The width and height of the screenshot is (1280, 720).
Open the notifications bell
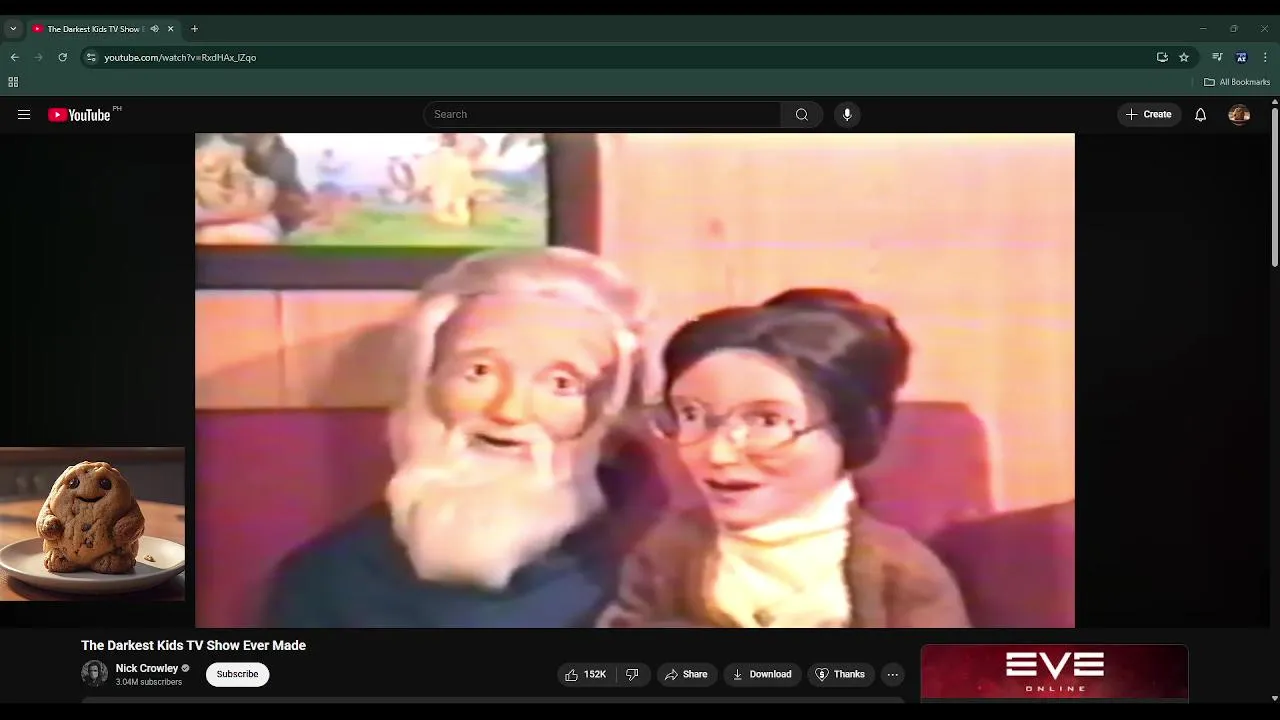point(1200,115)
